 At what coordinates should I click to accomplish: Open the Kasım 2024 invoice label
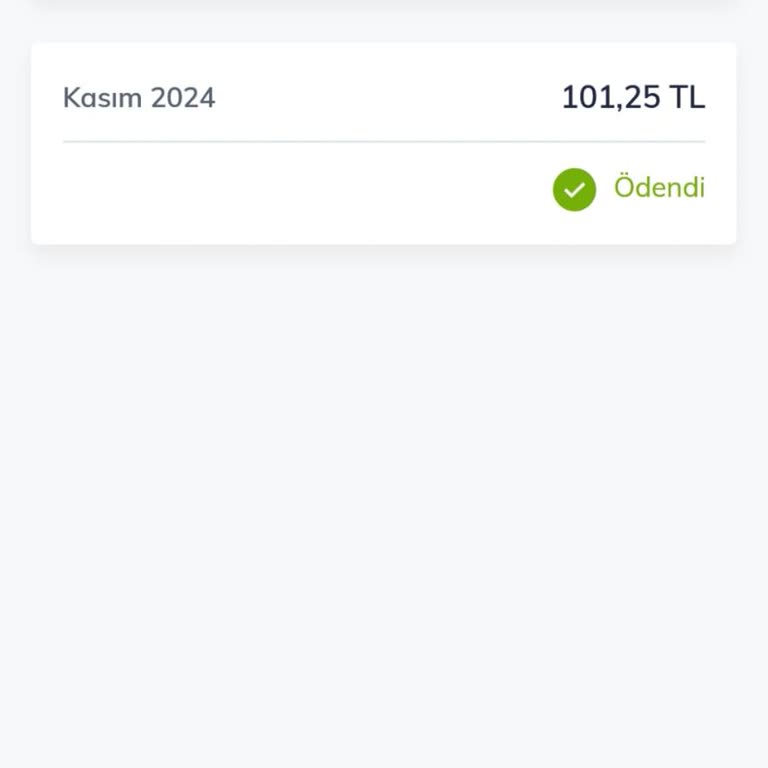tap(139, 98)
